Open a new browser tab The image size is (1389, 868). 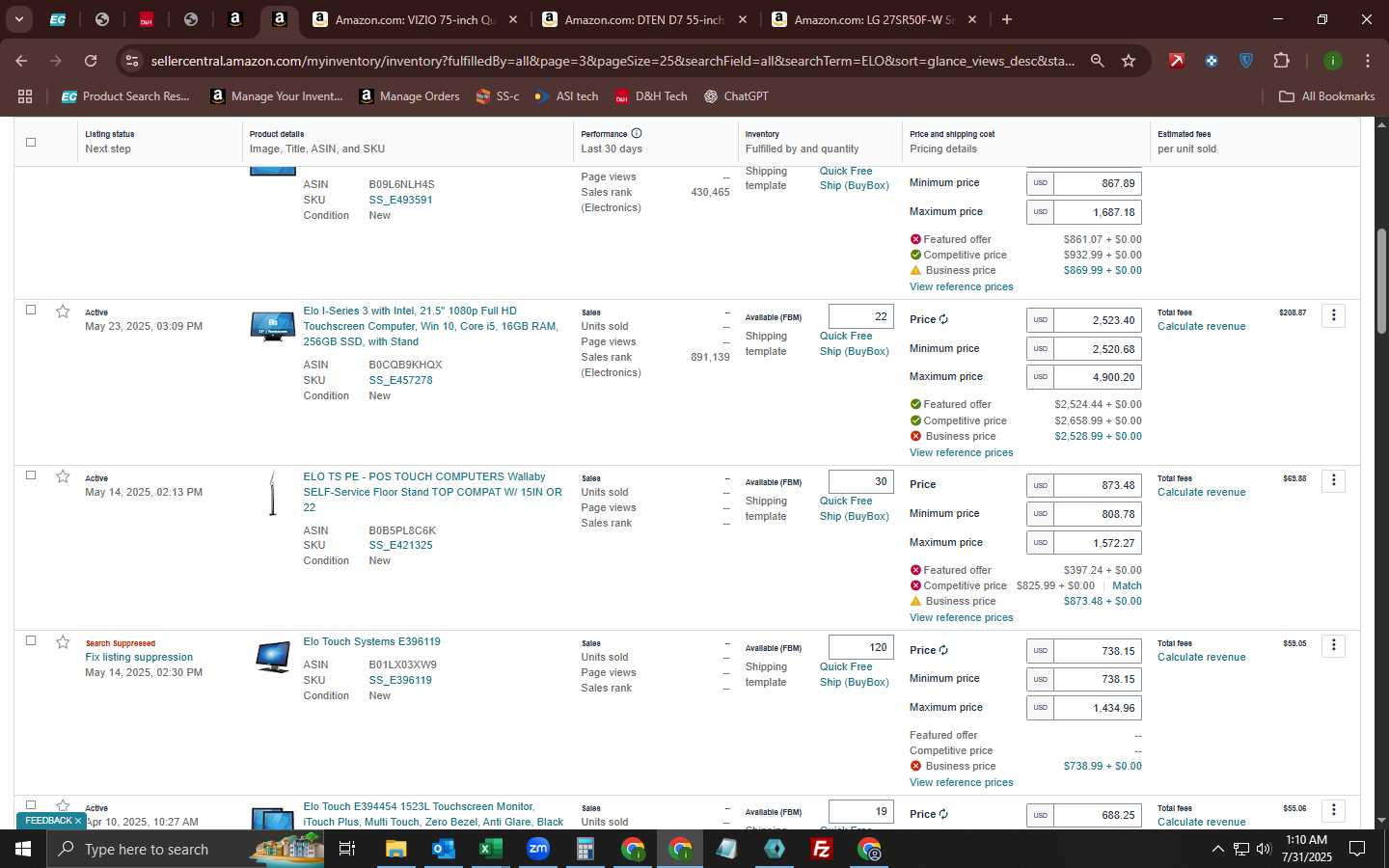1007,19
